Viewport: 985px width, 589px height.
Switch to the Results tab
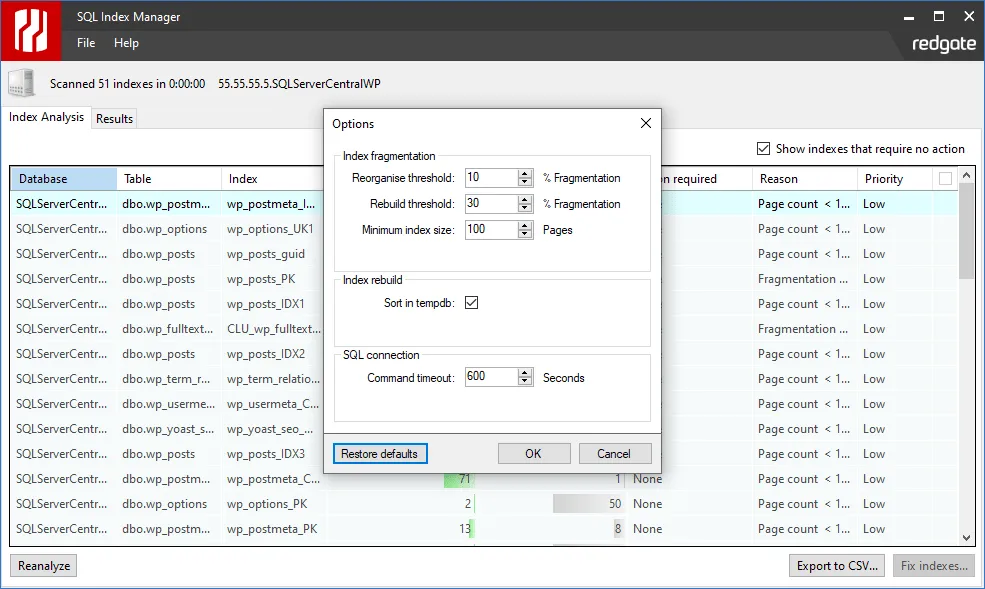[x=114, y=118]
